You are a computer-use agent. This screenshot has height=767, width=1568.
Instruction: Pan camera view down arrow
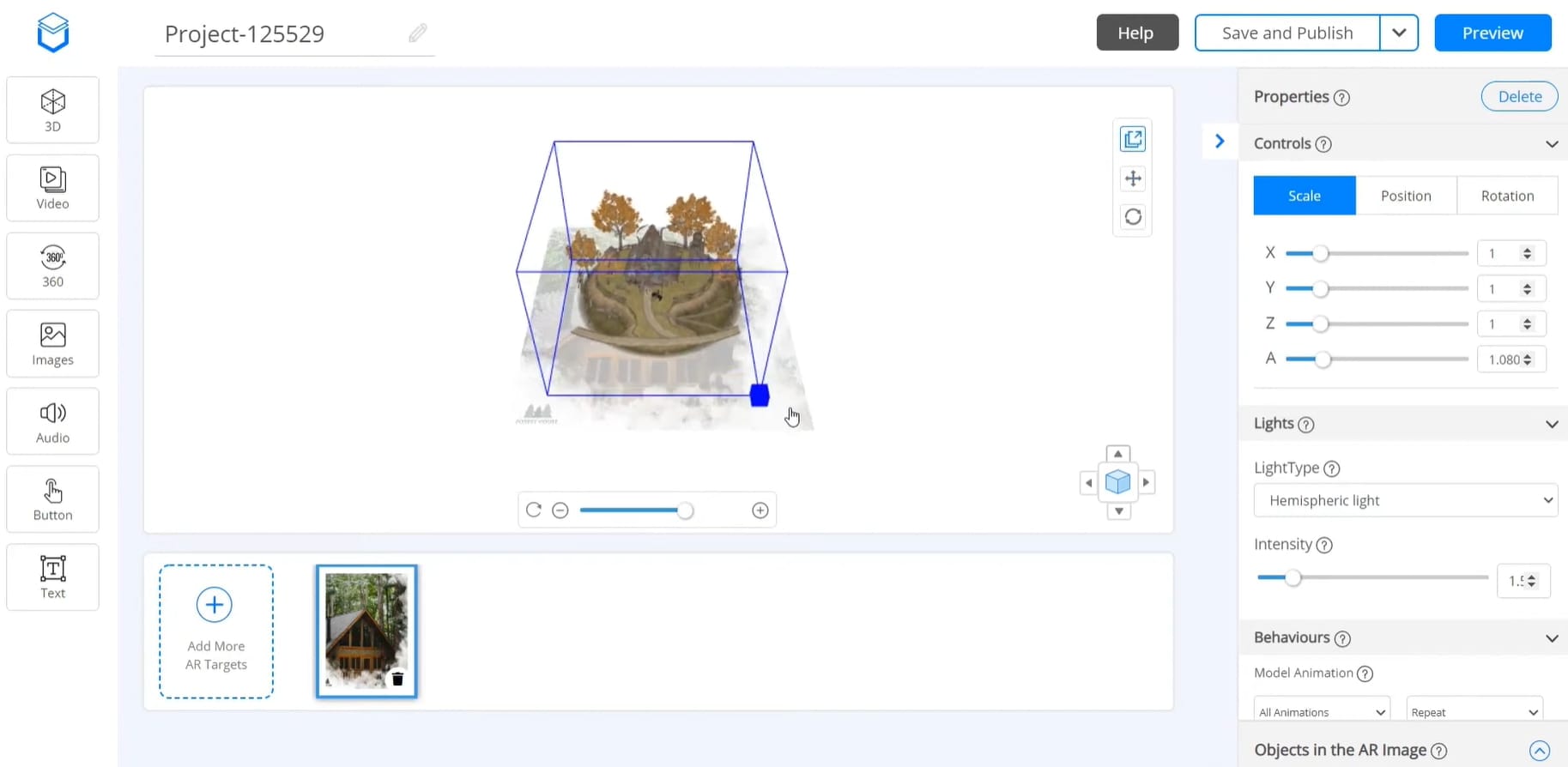pos(1118,511)
